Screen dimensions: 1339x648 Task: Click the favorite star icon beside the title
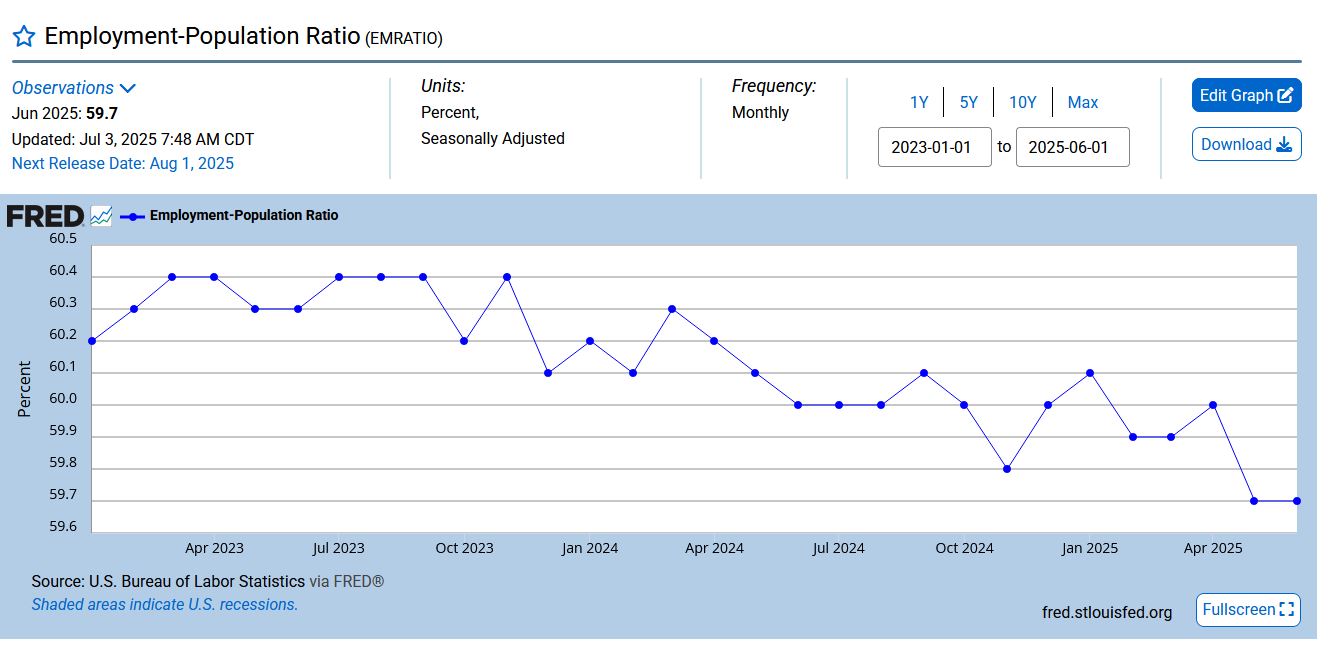tap(24, 37)
